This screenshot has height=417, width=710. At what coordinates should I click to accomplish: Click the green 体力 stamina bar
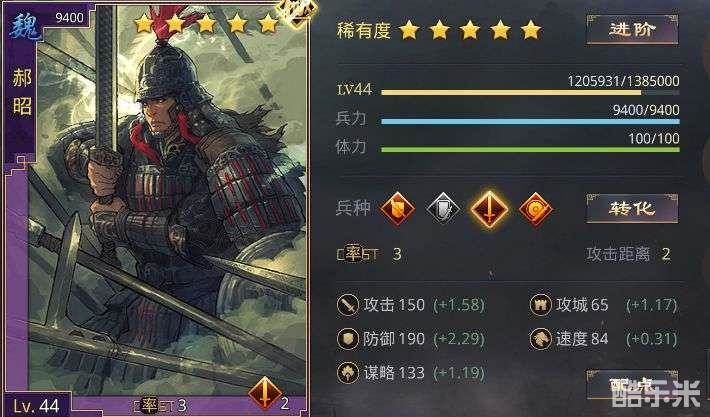pyautogui.click(x=530, y=149)
